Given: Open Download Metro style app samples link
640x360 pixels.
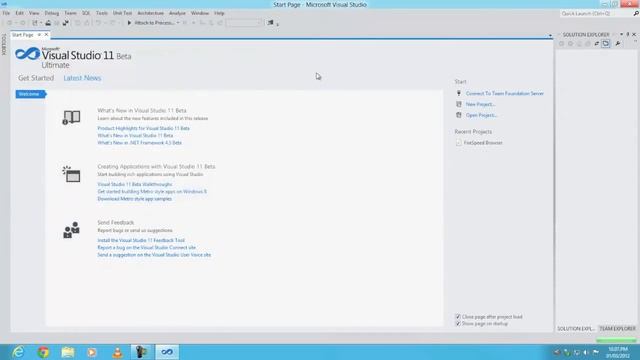Looking at the screenshot, I should coord(134,199).
